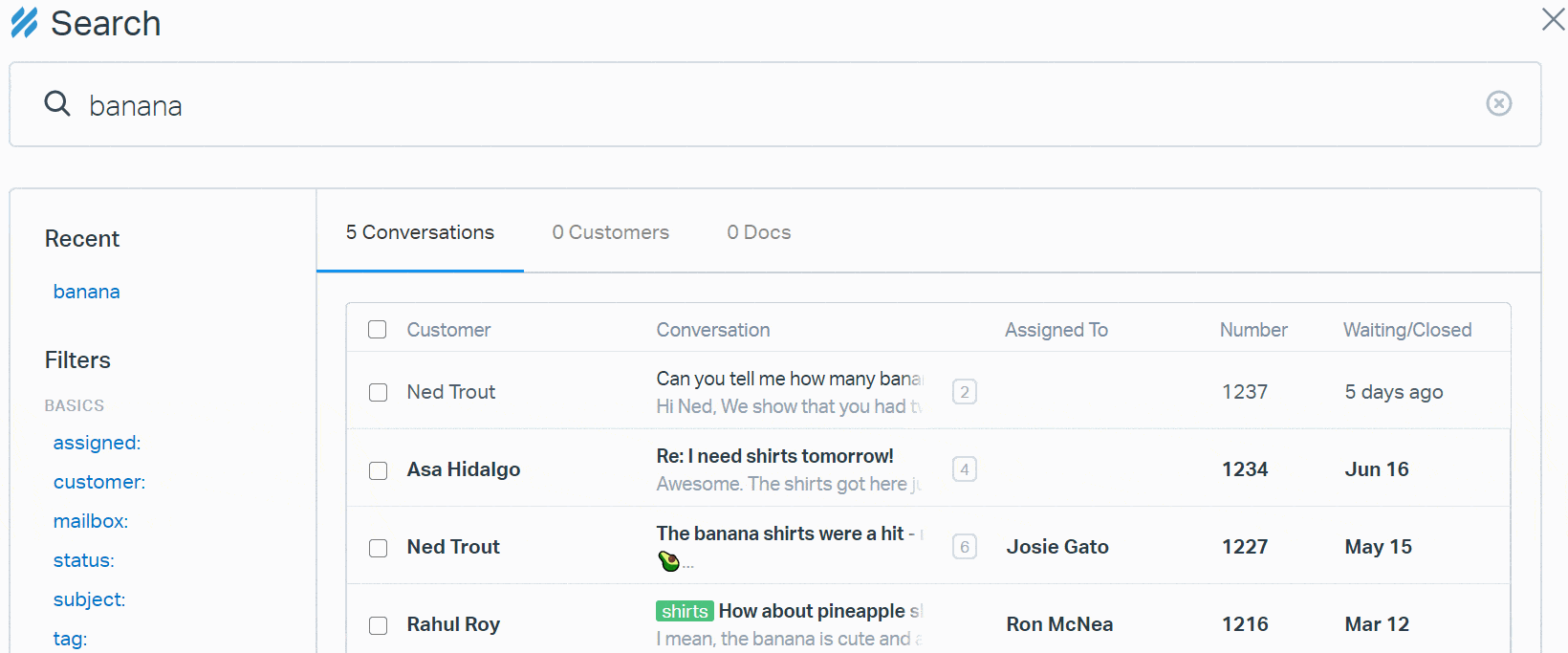Screen dimensions: 1568x653
Task: Open 'The banana shirts were a hit' conversation
Action: click(x=784, y=533)
